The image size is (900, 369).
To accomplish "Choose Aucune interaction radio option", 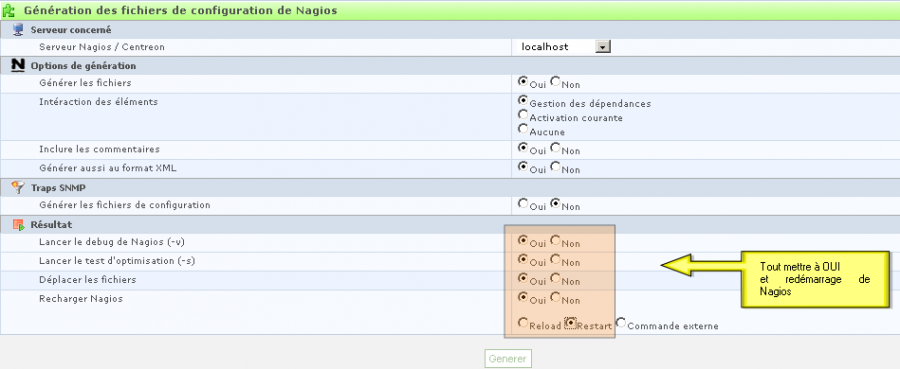I will coord(522,129).
